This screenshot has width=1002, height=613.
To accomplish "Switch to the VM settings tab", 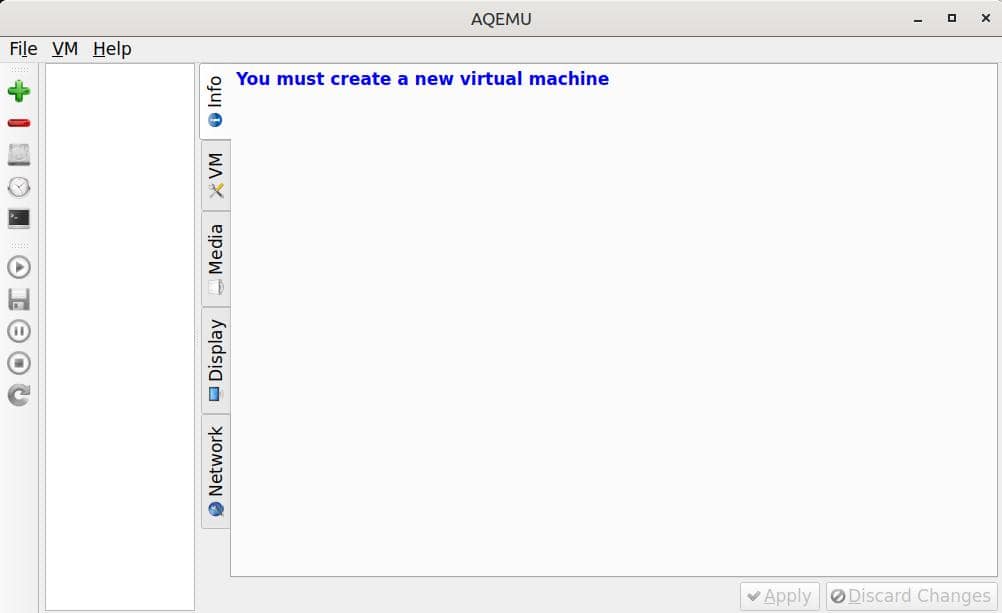I will coord(215,176).
